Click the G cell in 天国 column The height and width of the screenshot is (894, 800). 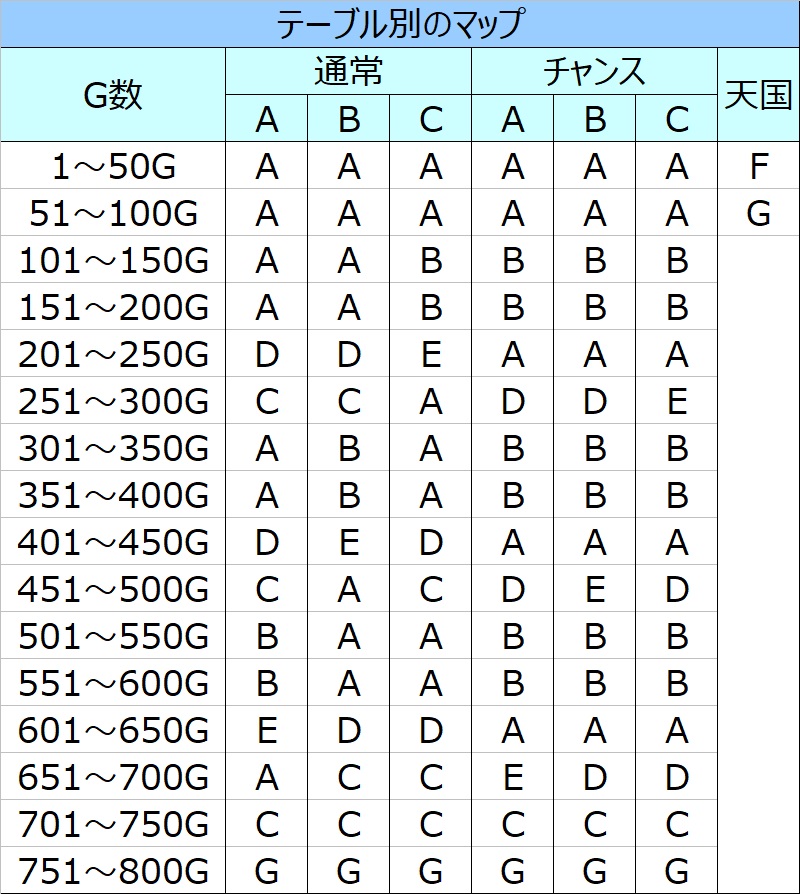click(x=758, y=214)
